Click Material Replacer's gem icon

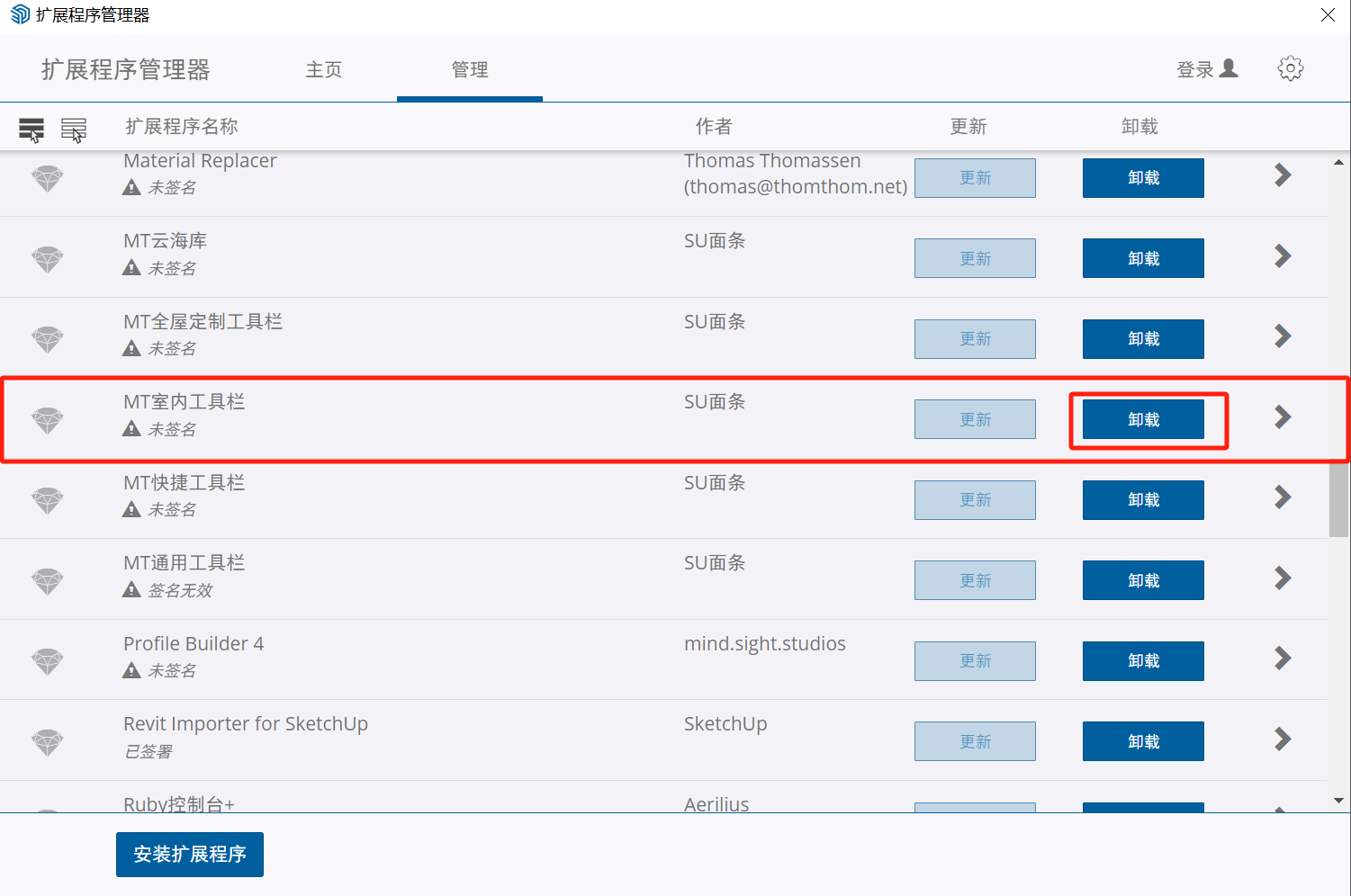[48, 178]
